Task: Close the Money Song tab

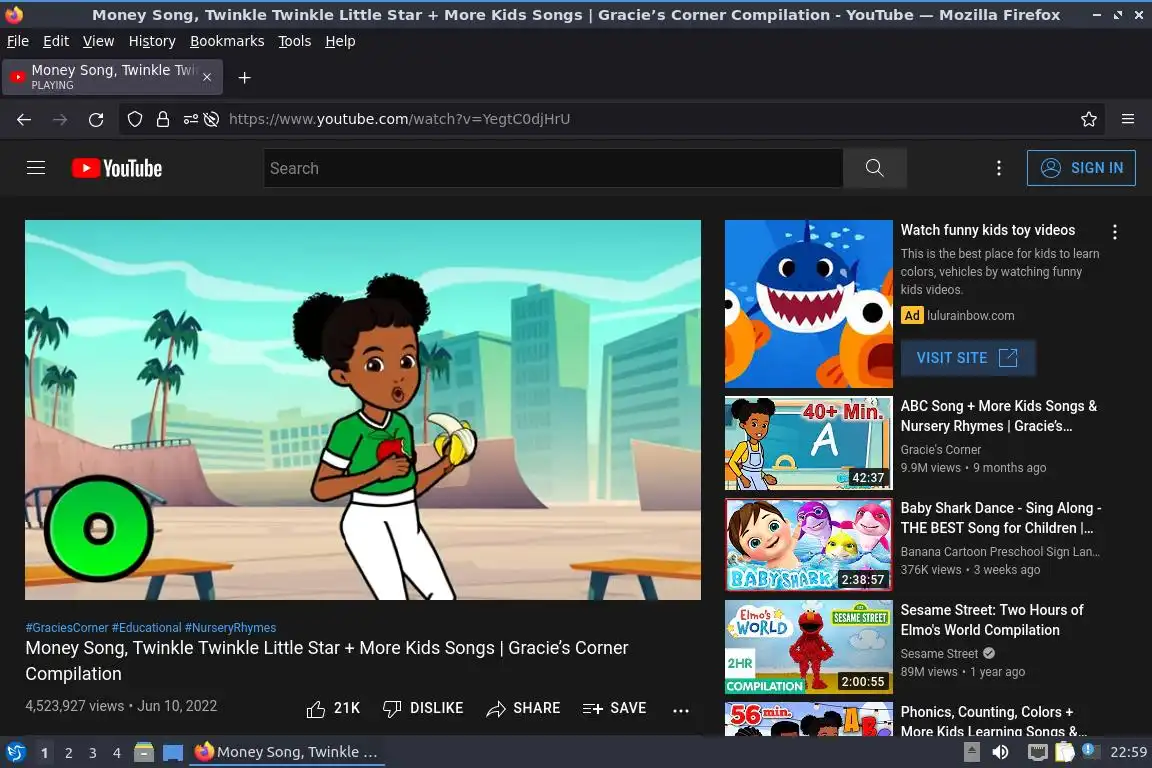Action: tap(207, 77)
